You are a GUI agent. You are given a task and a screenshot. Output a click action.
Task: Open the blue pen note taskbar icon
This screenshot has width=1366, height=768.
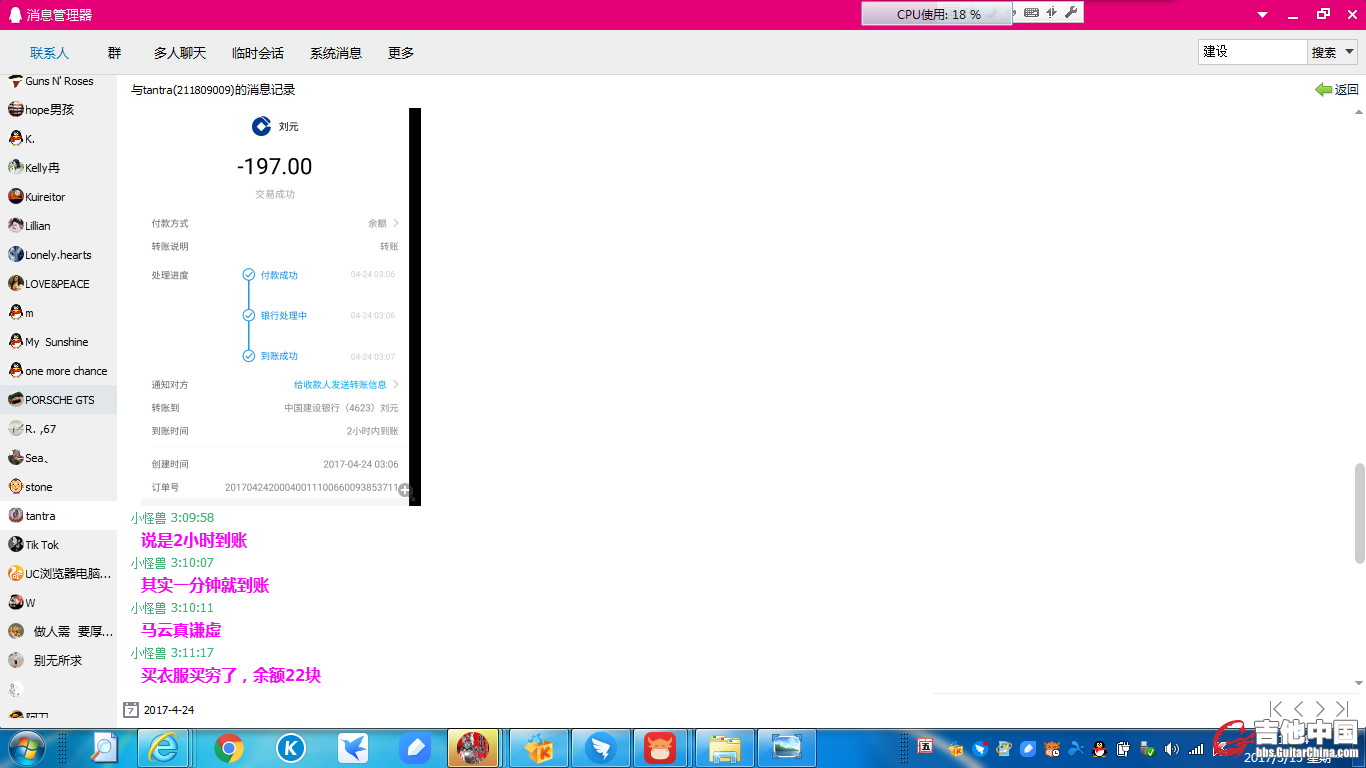pos(414,748)
